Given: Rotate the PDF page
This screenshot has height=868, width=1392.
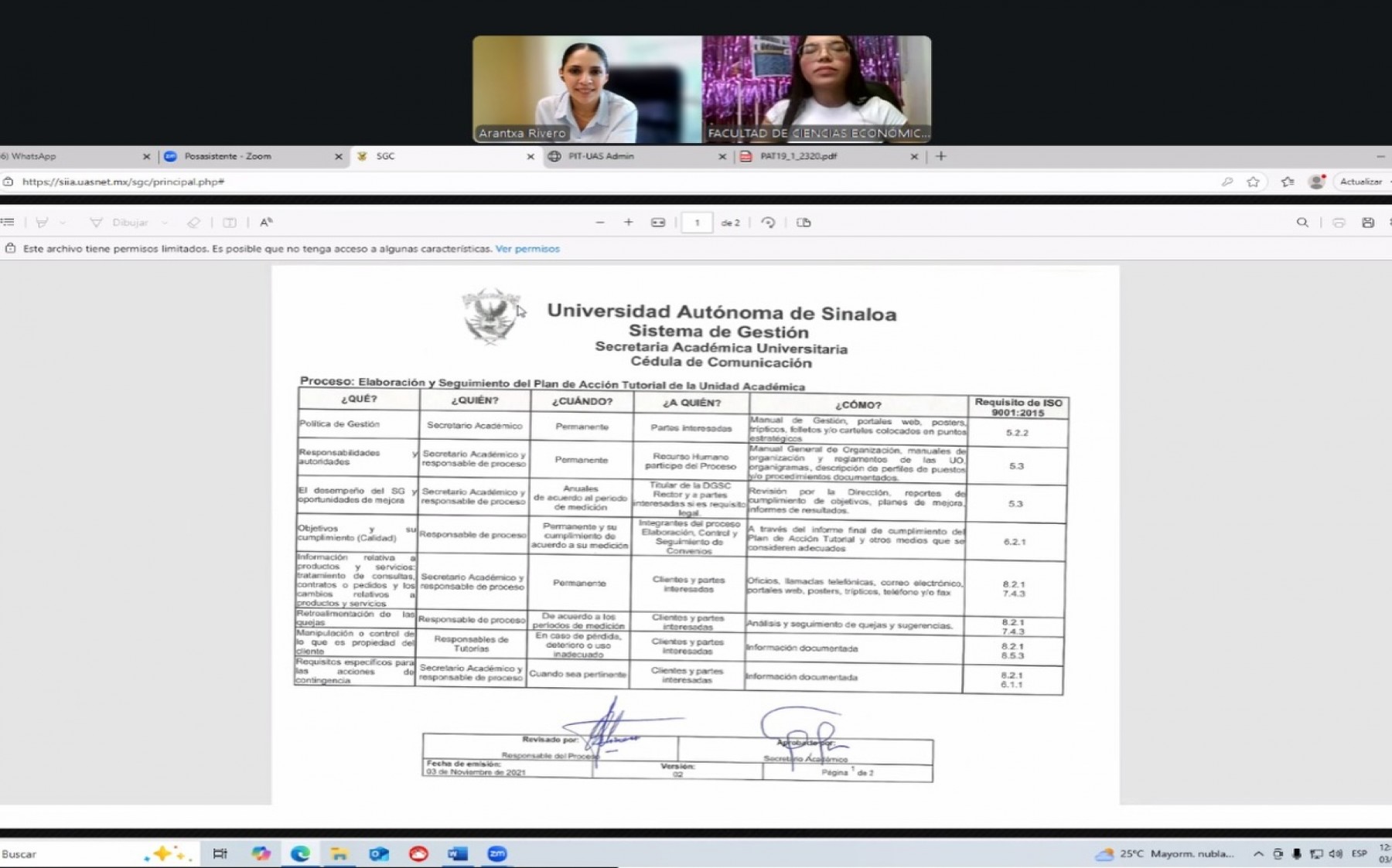Looking at the screenshot, I should tap(768, 223).
